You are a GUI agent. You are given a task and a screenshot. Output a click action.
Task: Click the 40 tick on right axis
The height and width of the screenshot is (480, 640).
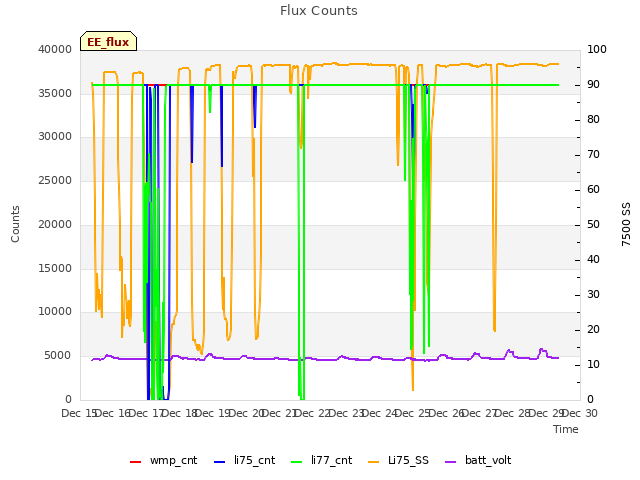point(593,260)
